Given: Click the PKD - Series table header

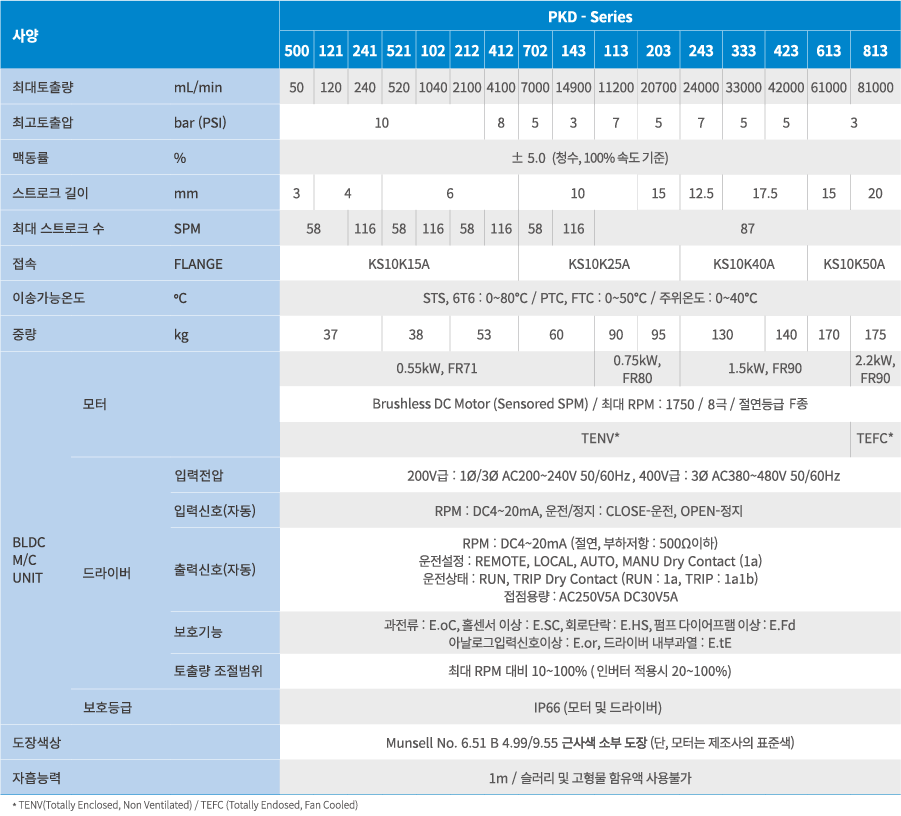Looking at the screenshot, I should 590,17.
